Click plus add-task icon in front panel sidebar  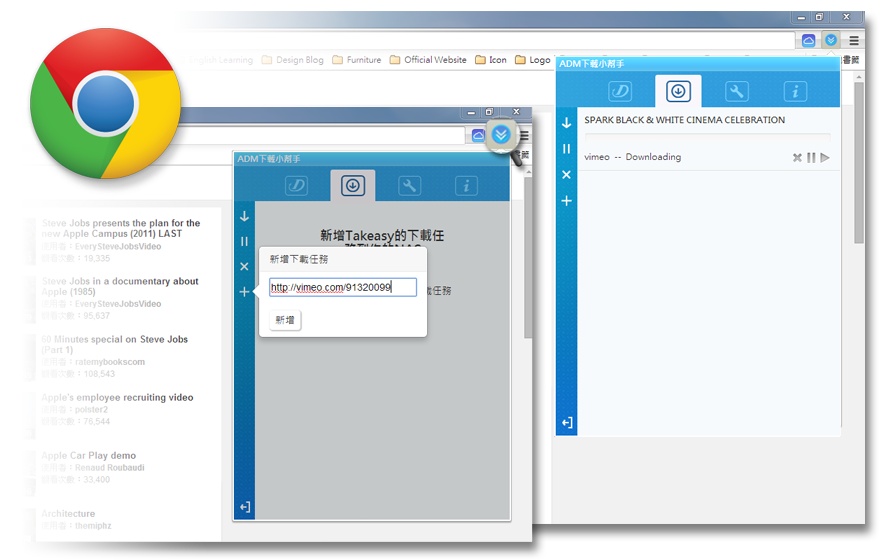pyautogui.click(x=244, y=292)
